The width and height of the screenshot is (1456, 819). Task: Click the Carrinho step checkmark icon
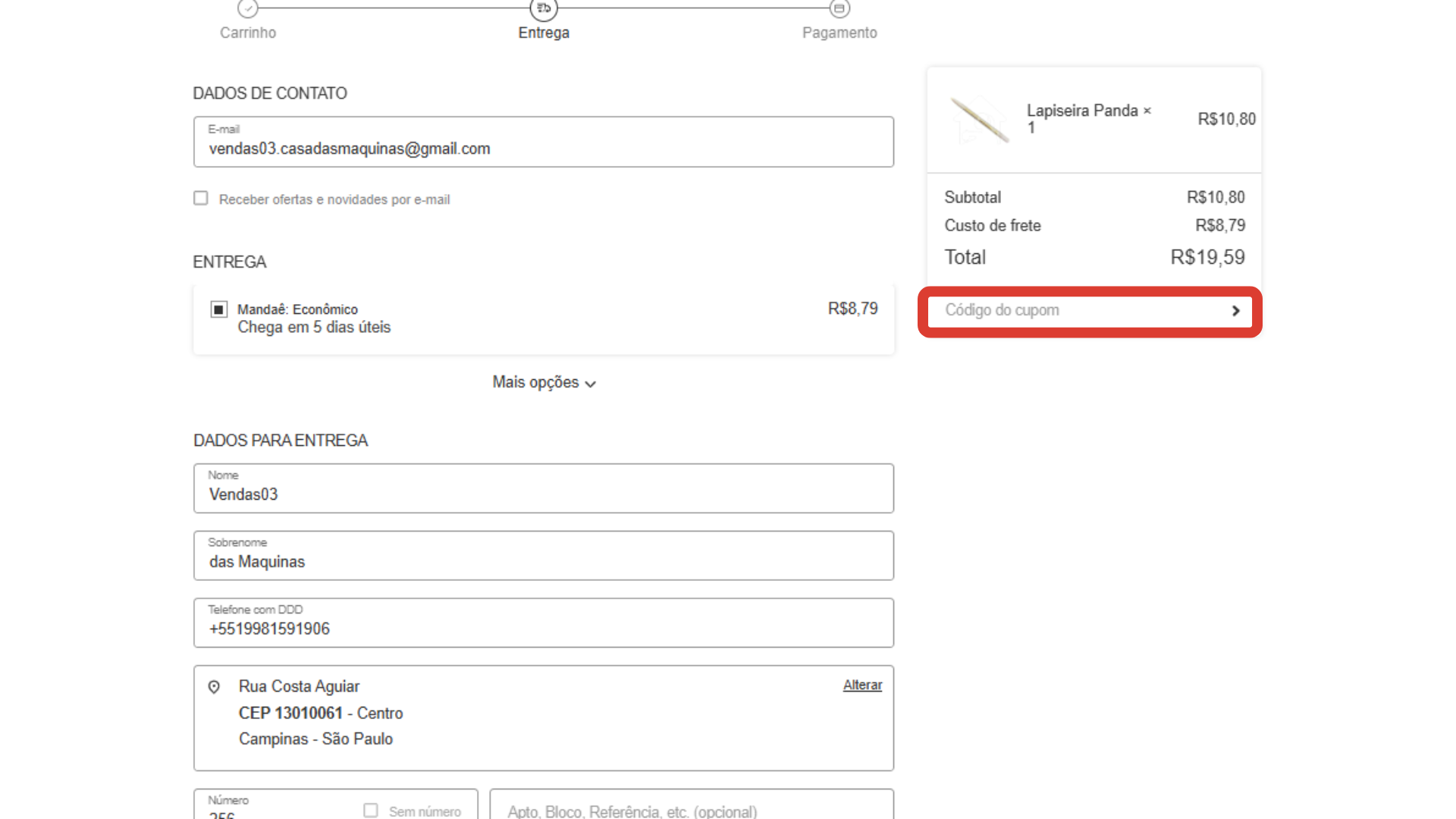tap(247, 8)
